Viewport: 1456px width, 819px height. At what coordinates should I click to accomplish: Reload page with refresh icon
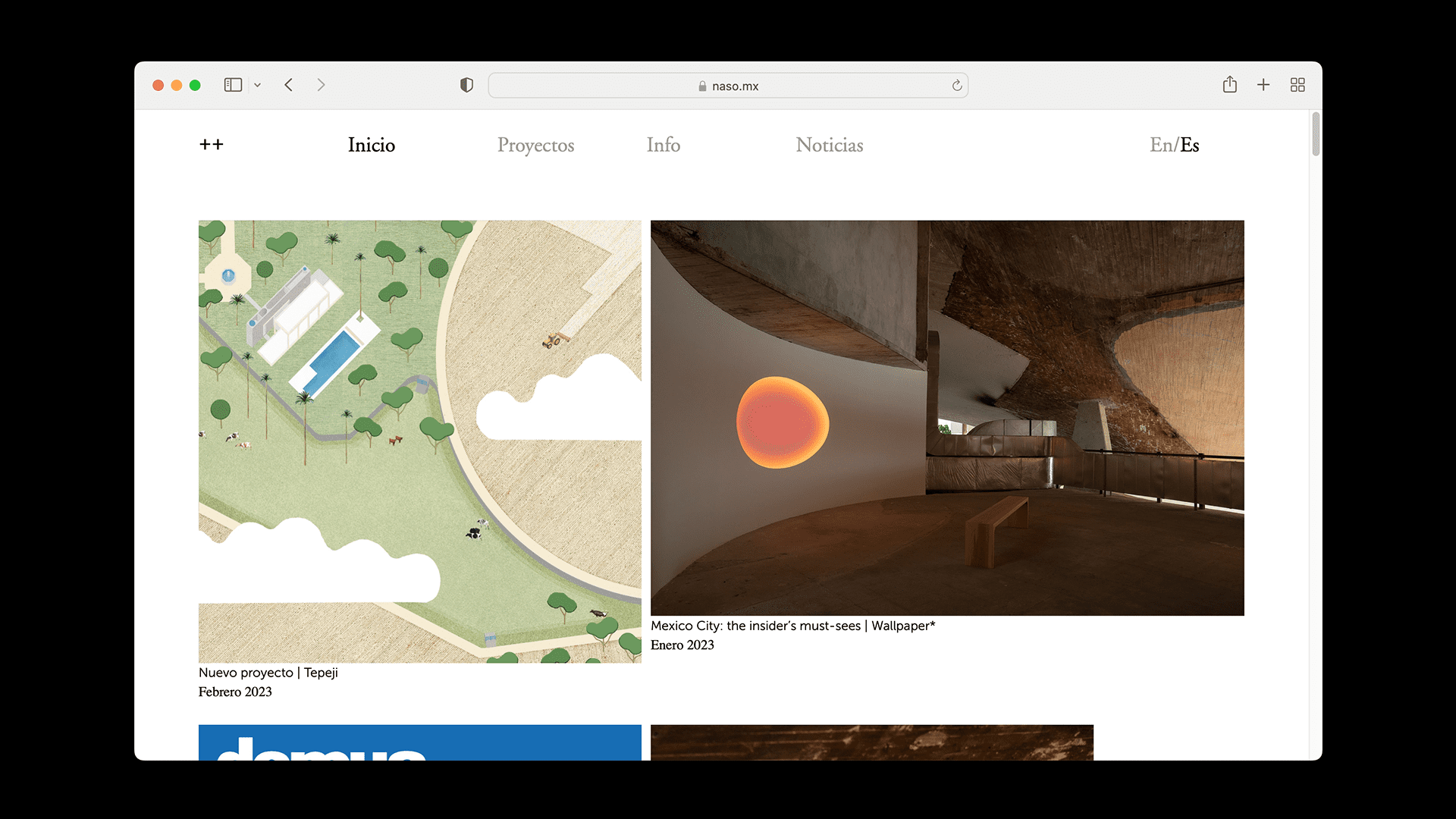957,86
